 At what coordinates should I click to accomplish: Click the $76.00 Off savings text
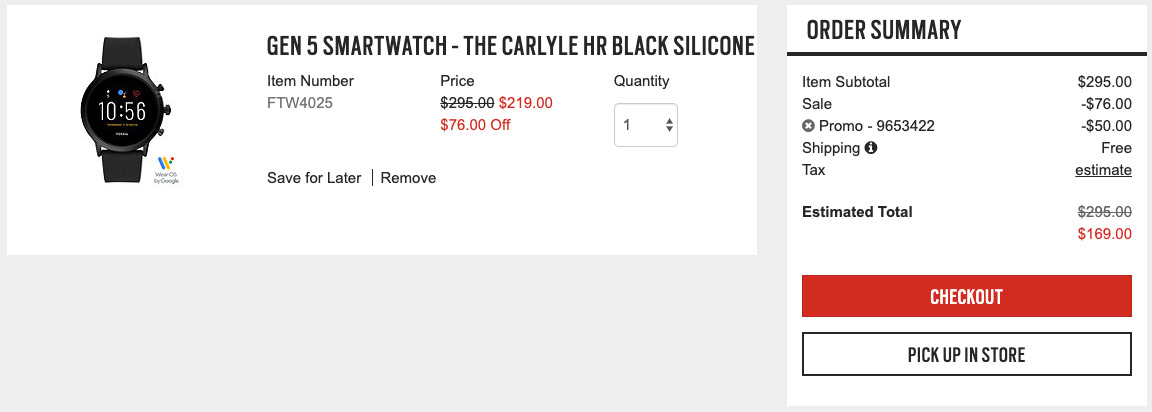coord(476,124)
